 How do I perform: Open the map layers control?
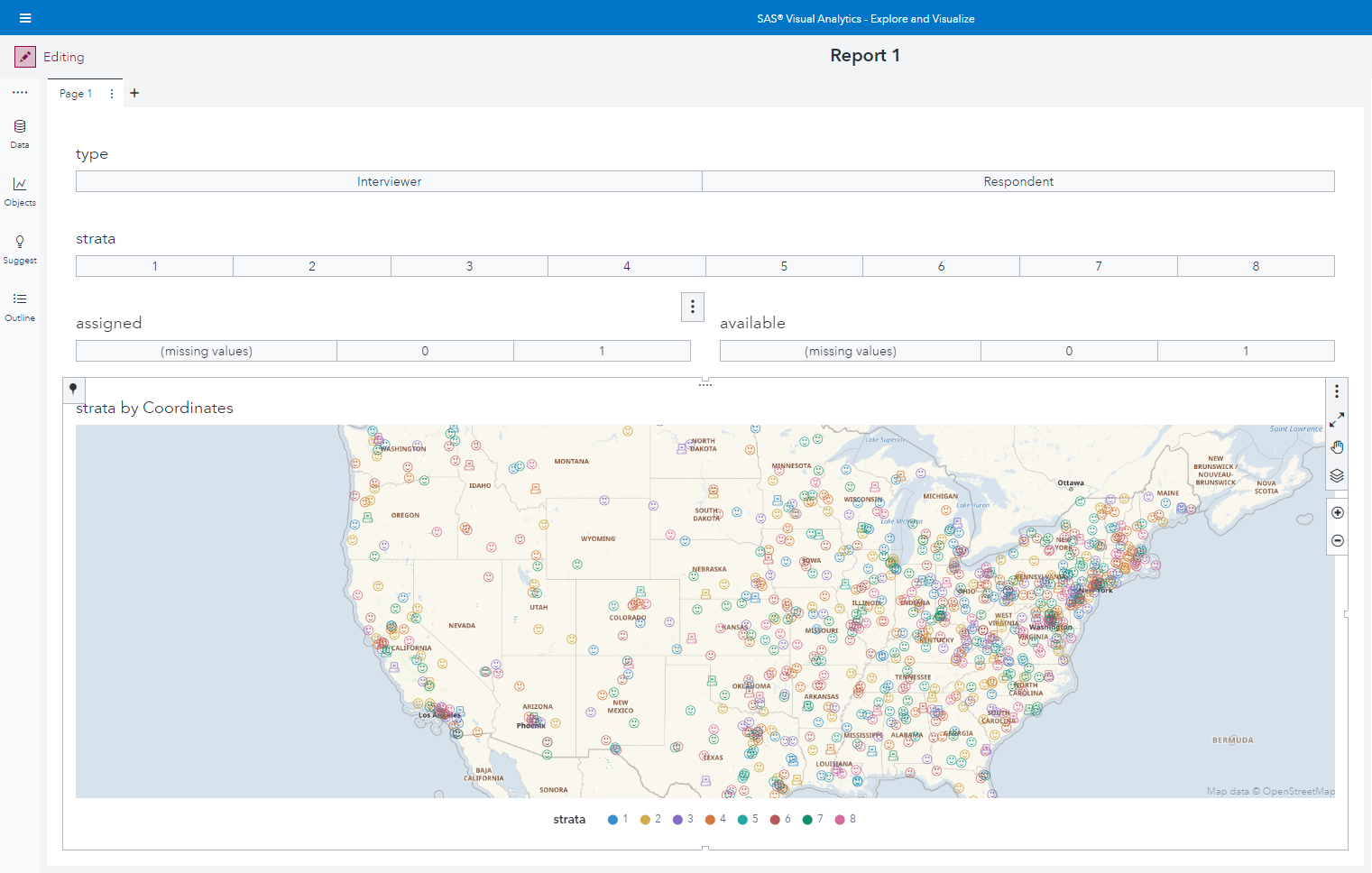[1337, 475]
